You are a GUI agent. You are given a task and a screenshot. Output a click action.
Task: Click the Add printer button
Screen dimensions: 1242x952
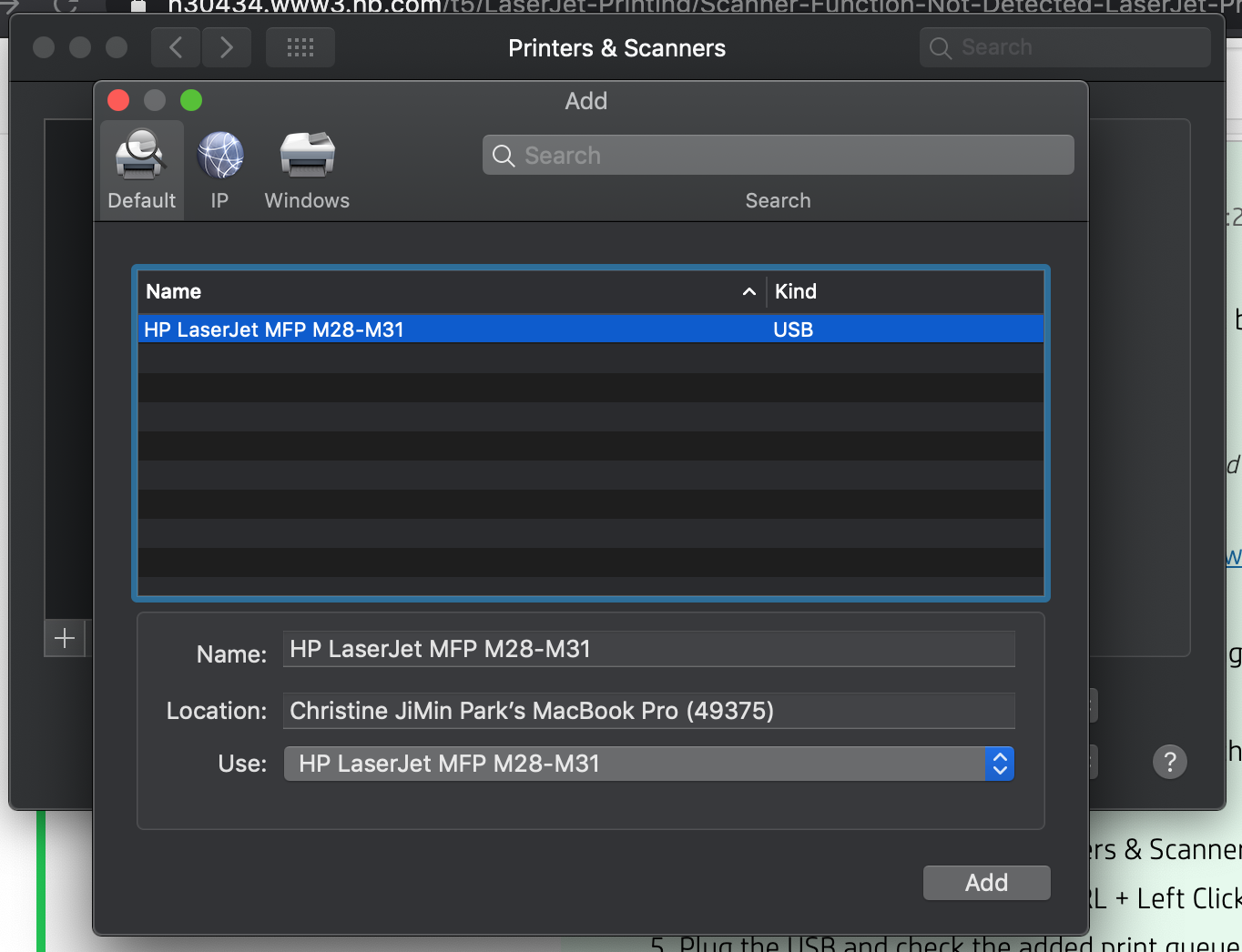(x=986, y=883)
